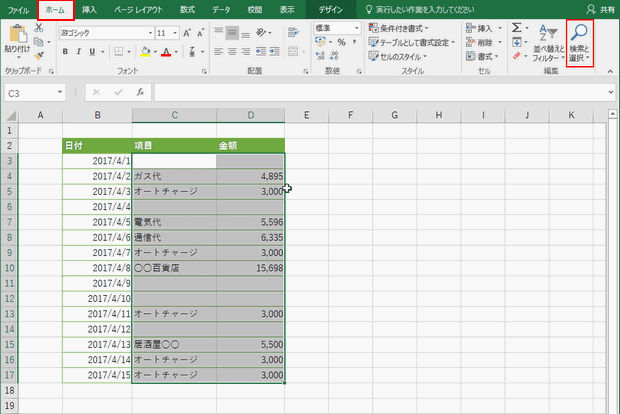The image size is (620, 414).
Task: Toggle middle vertical alignment
Action: (232, 33)
